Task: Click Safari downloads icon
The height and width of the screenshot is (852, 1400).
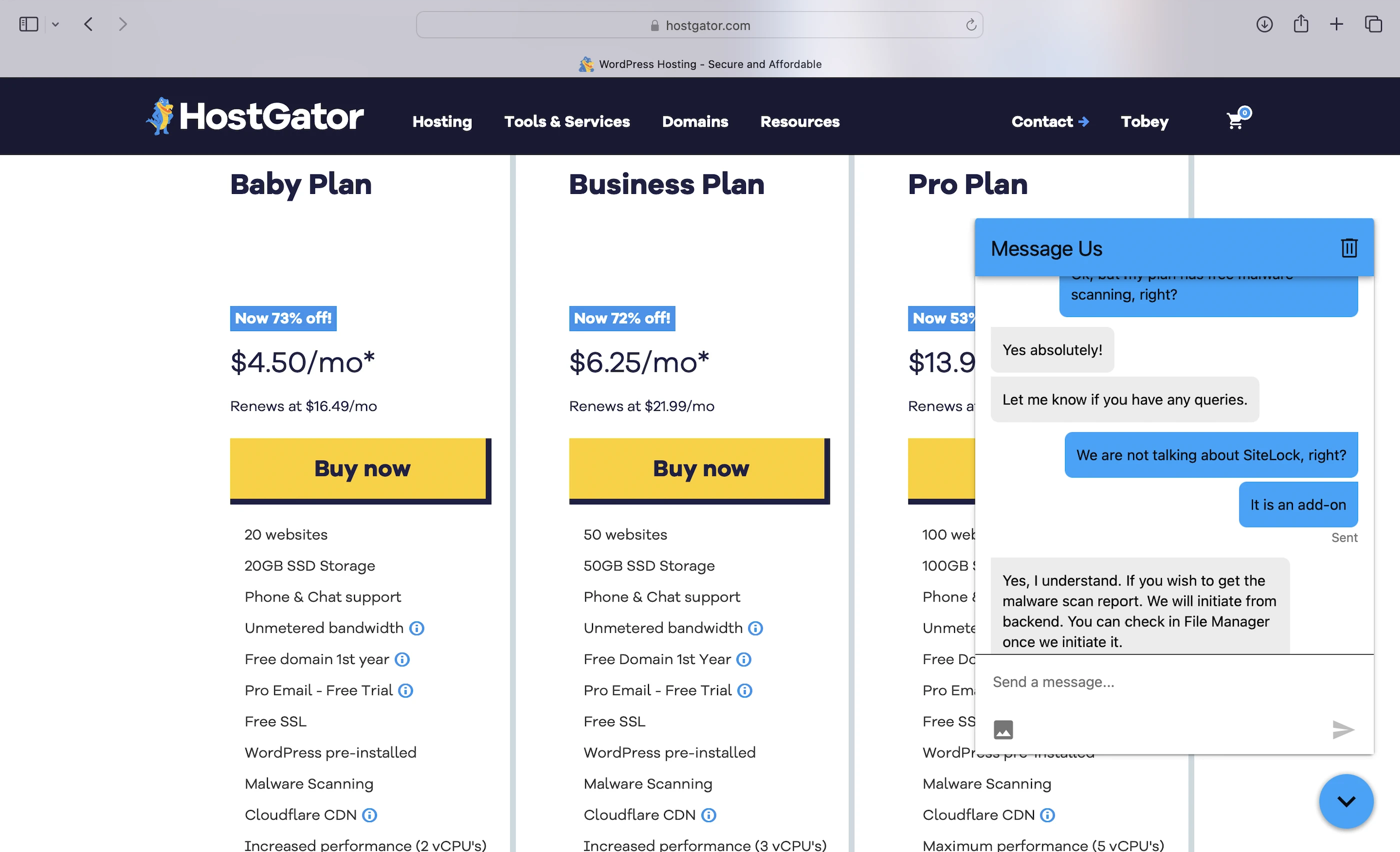Action: pyautogui.click(x=1264, y=24)
